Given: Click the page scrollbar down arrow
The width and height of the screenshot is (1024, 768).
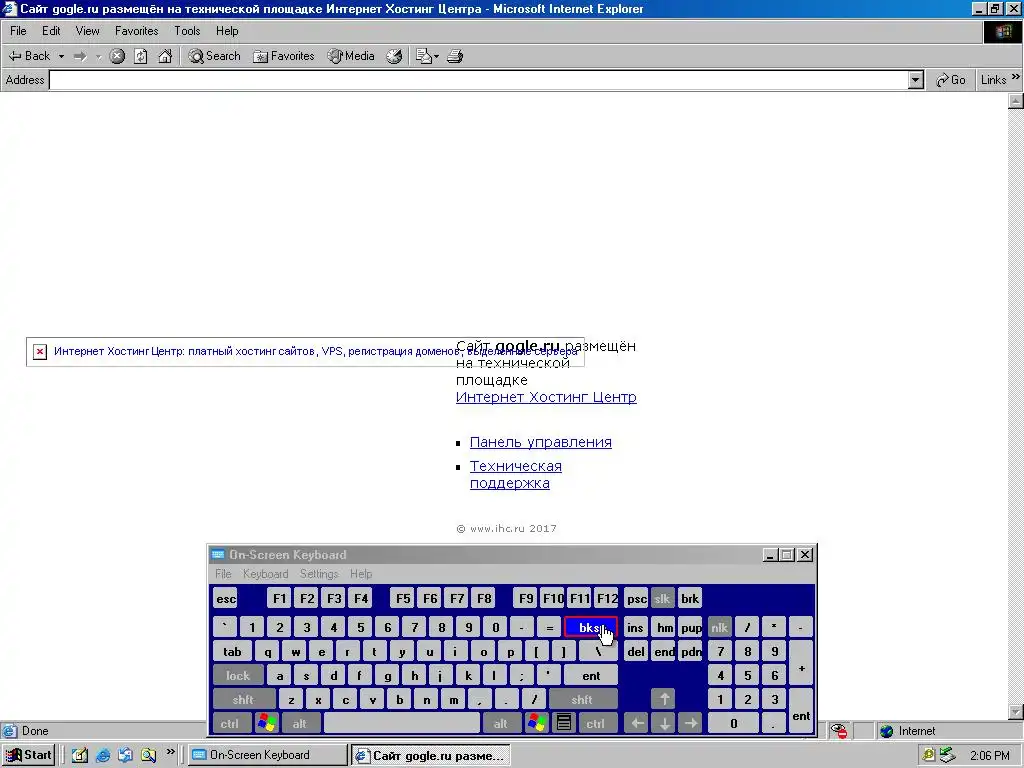Looking at the screenshot, I should point(1016,712).
